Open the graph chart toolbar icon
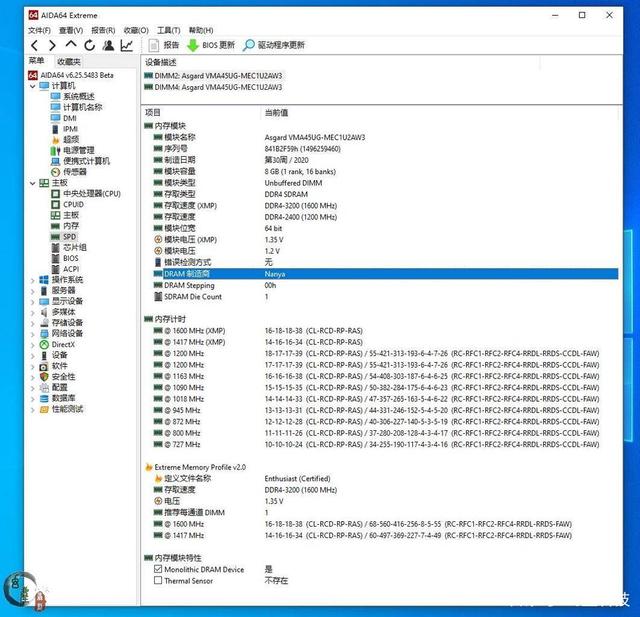Viewport: 640px width, 617px height. 127,45
